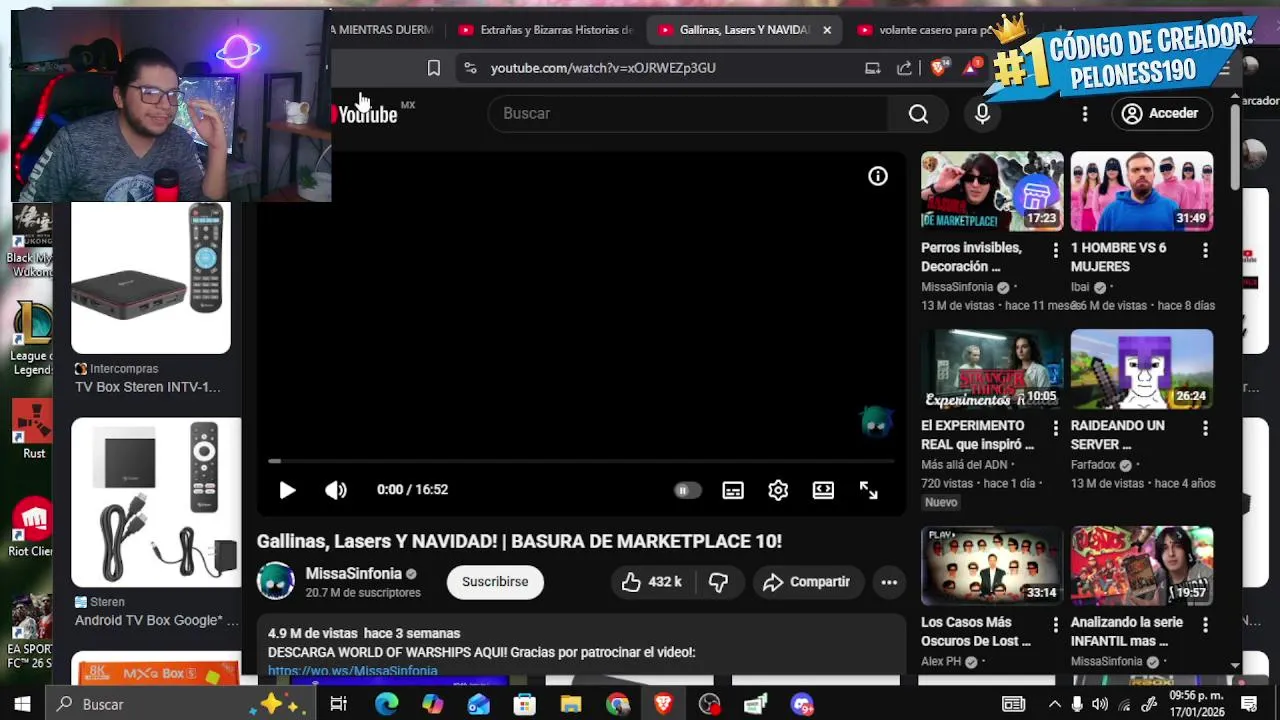Open El EXPERIMENTO REAL video thumbnail
This screenshot has height=720, width=1280.
[992, 369]
